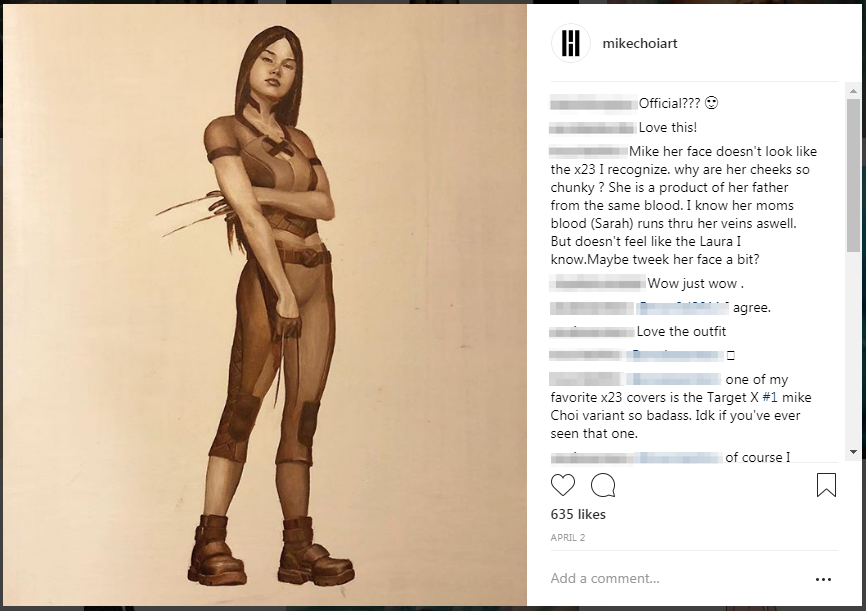The image size is (866, 611).
Task: Open blurred username beside 'Wow just wow'
Action: pos(598,283)
